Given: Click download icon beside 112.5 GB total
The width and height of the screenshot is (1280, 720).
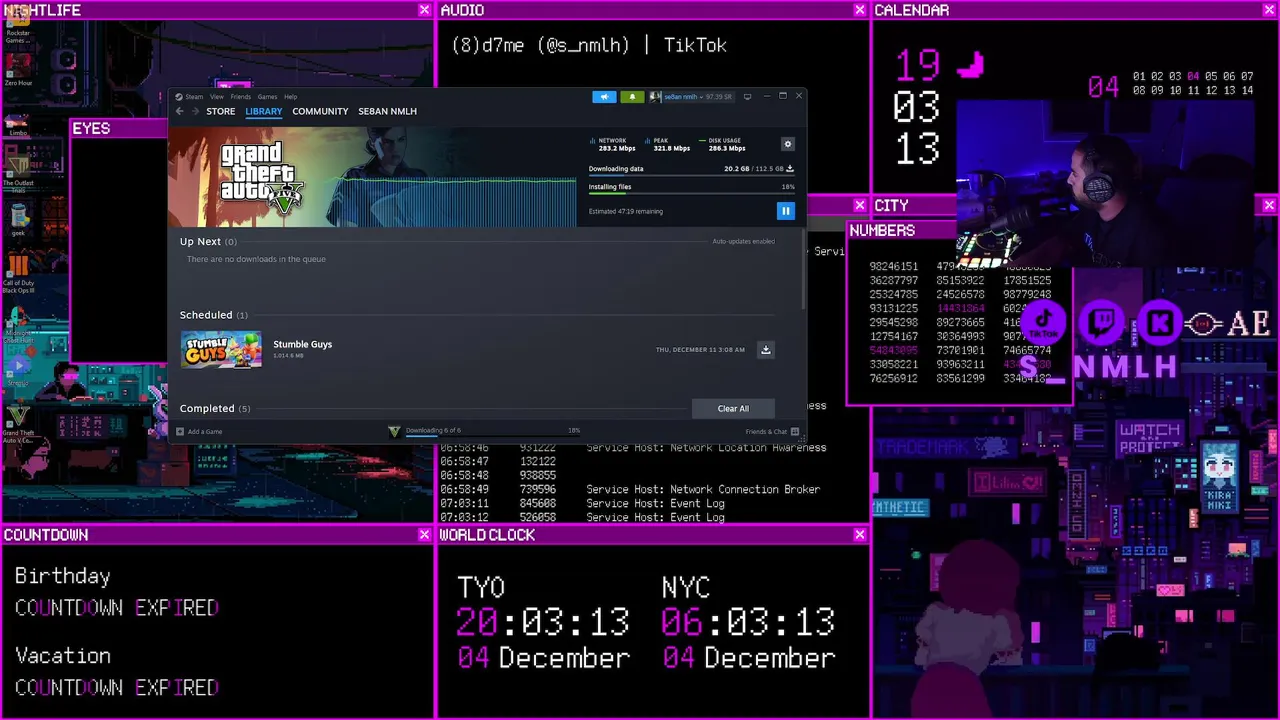Looking at the screenshot, I should tap(790, 169).
